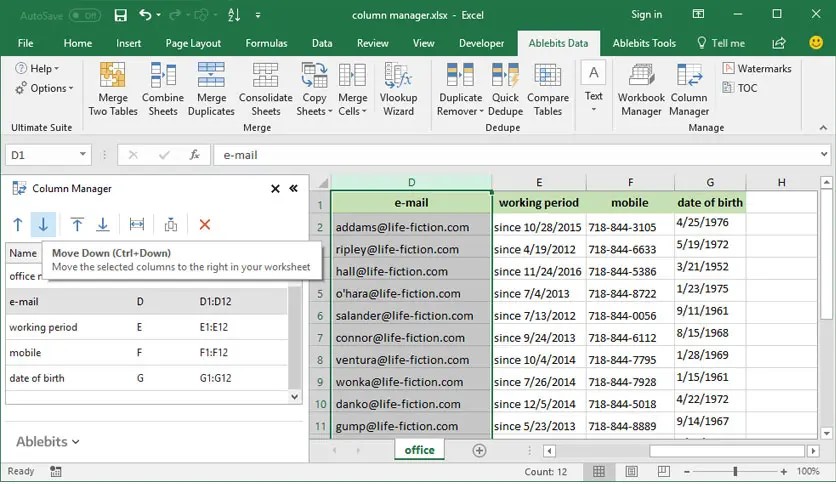Switch to the Ablebits Tools tab
This screenshot has height=484, width=836.
coord(644,43)
